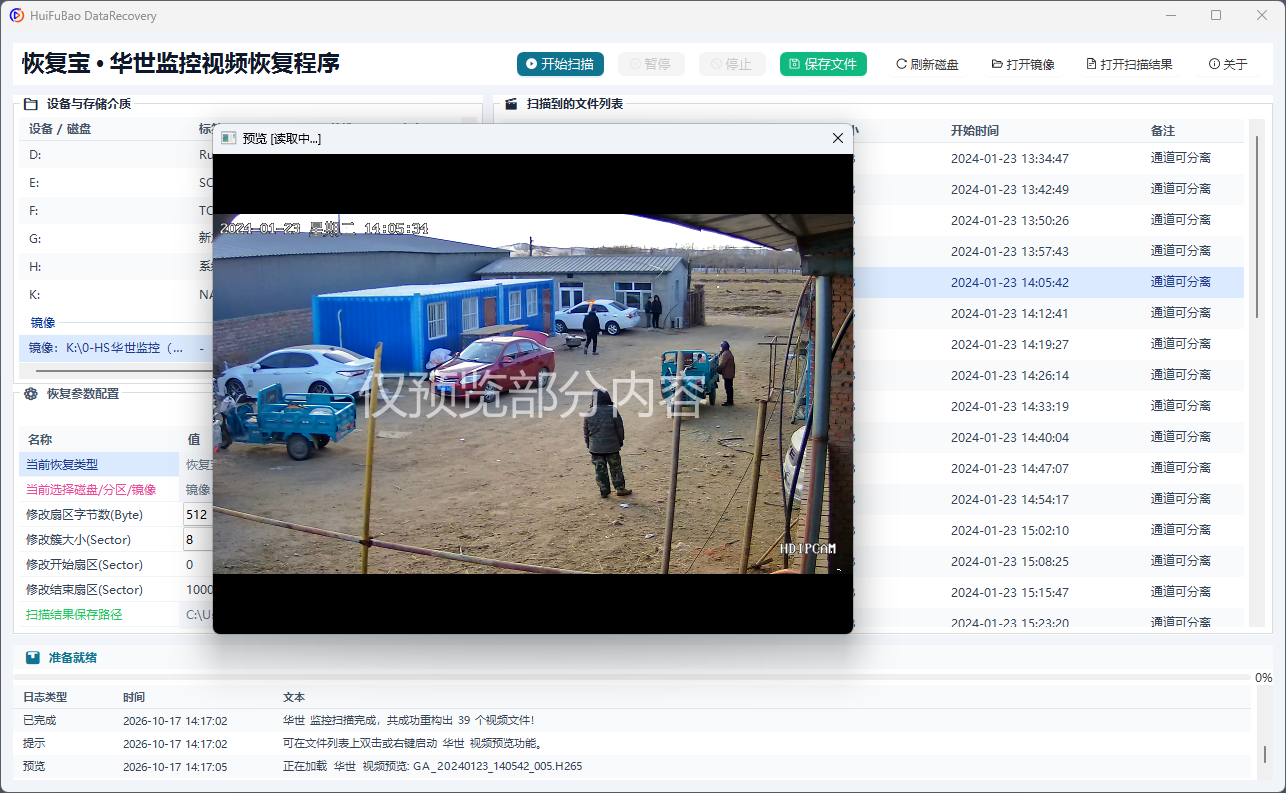Image resolution: width=1286 pixels, height=793 pixels.
Task: Sort the file list by 开始时间 column header
Action: [975, 130]
